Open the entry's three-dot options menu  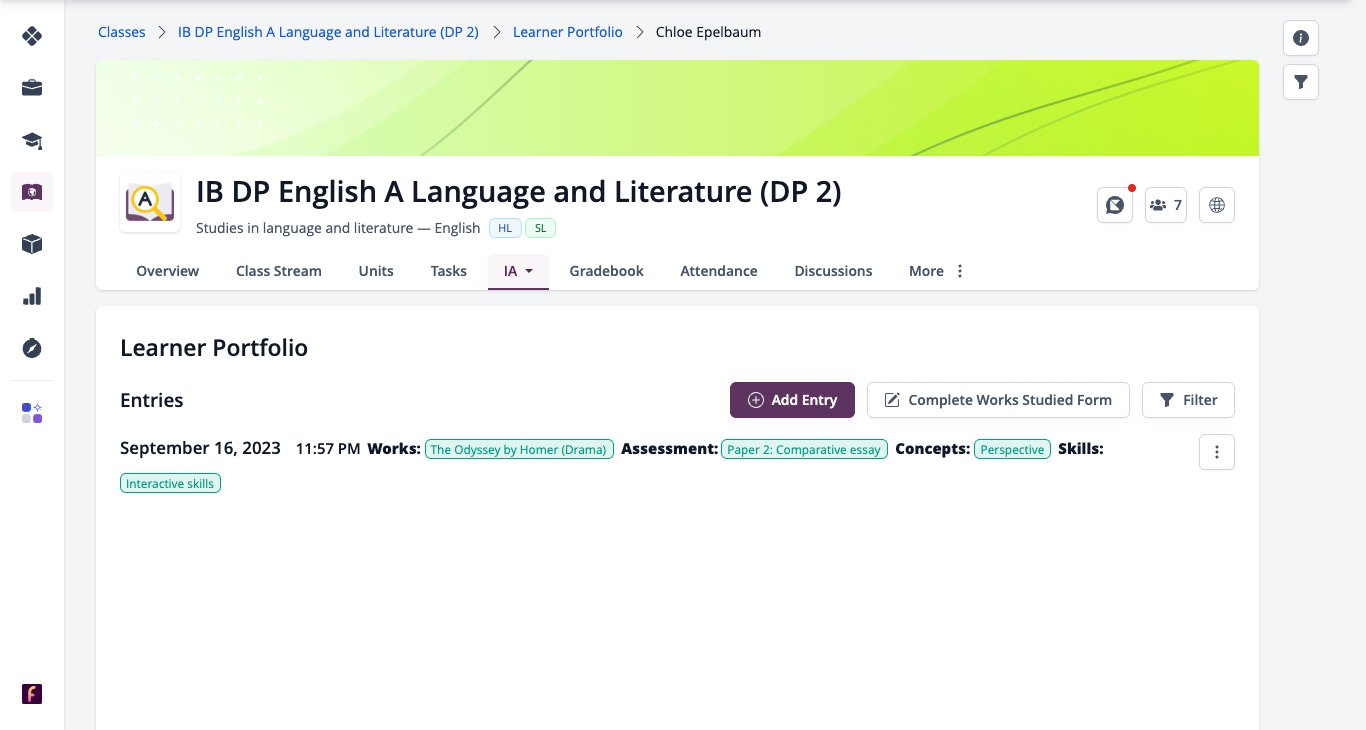pyautogui.click(x=1217, y=452)
